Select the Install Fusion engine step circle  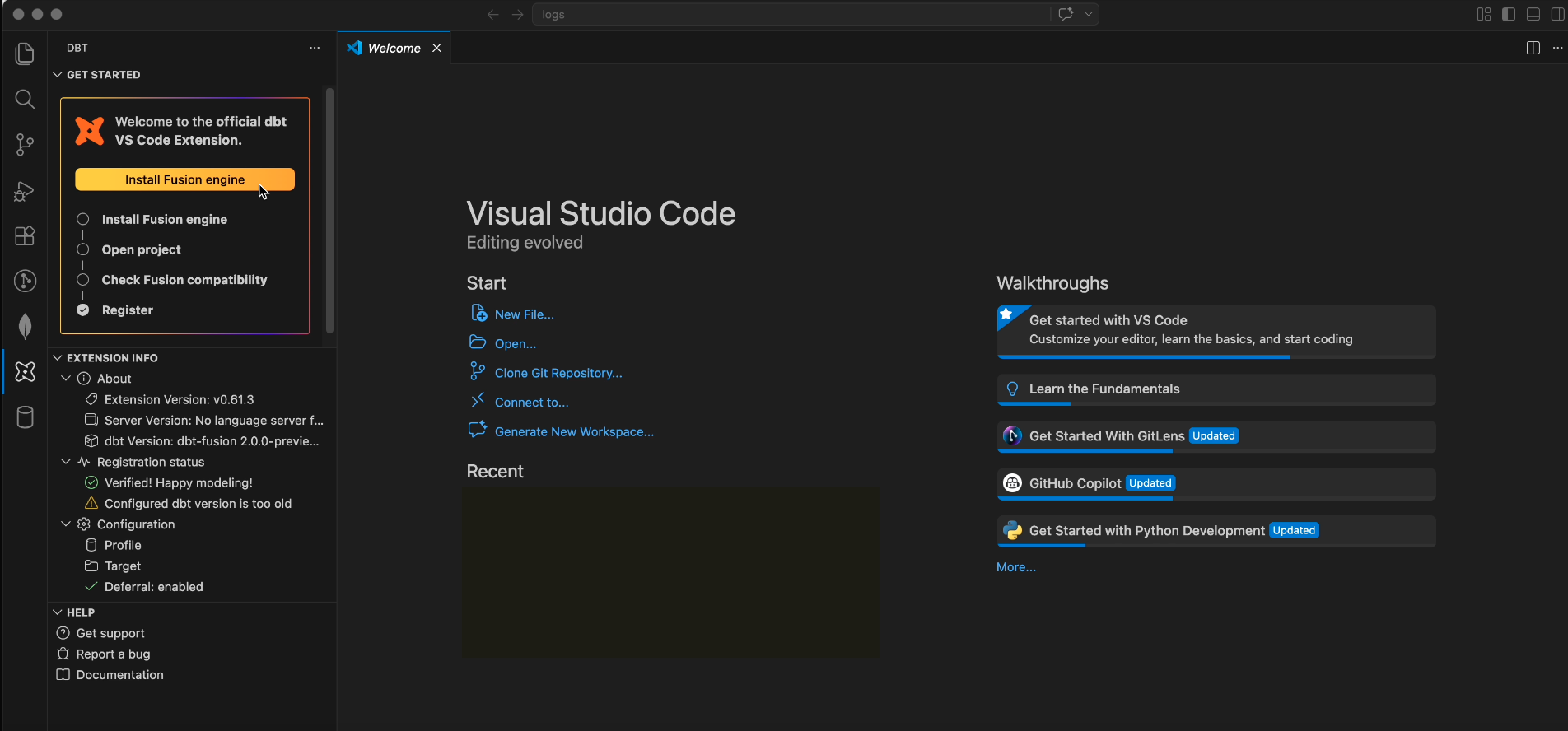[x=82, y=219]
